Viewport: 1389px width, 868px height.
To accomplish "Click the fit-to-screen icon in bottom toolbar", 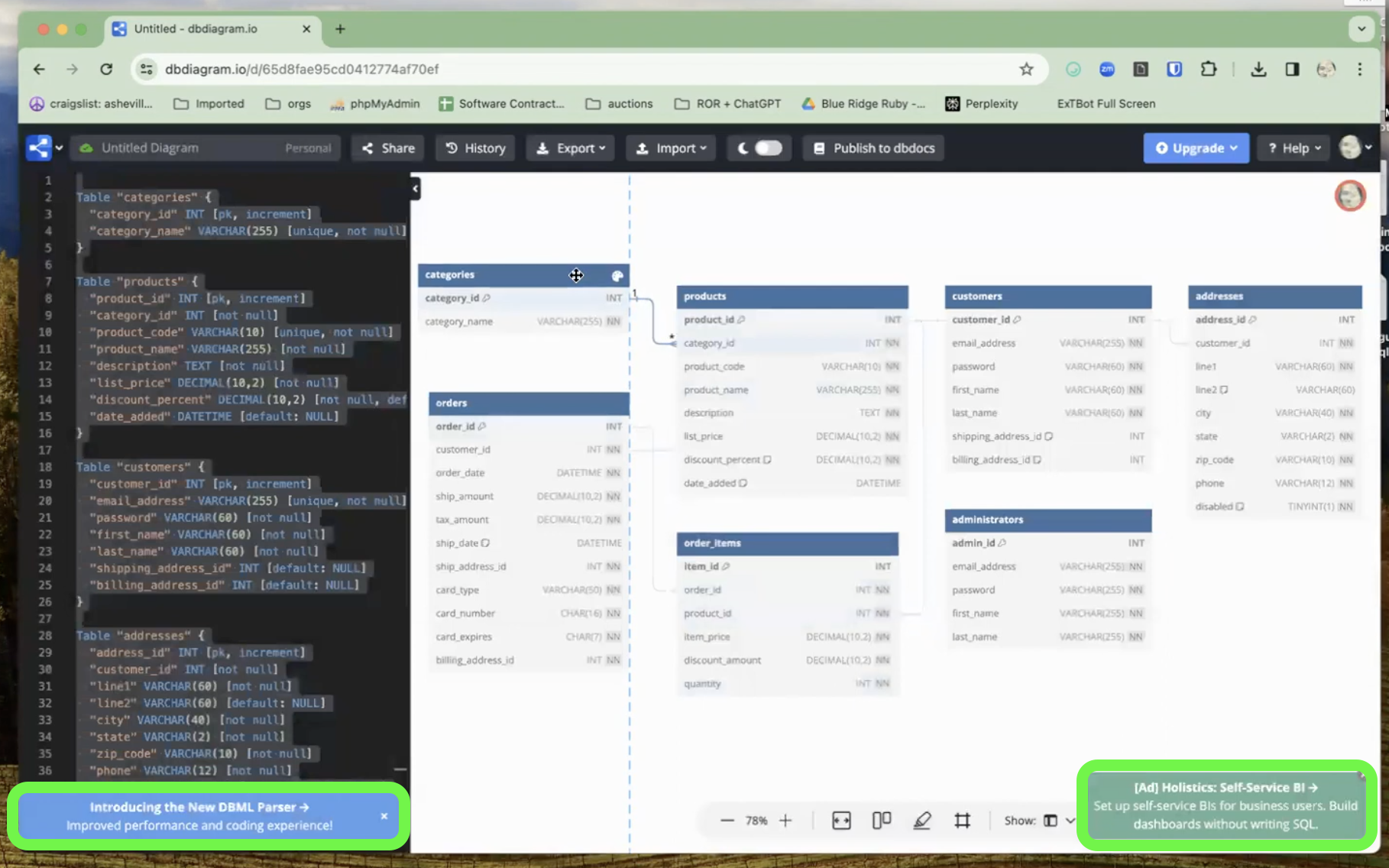I will (841, 821).
